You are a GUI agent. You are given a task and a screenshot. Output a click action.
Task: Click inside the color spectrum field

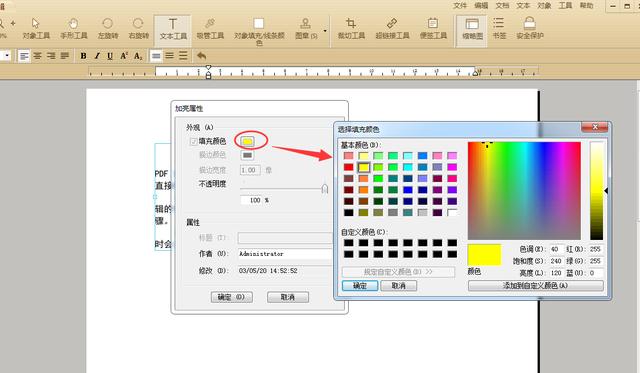coord(524,191)
